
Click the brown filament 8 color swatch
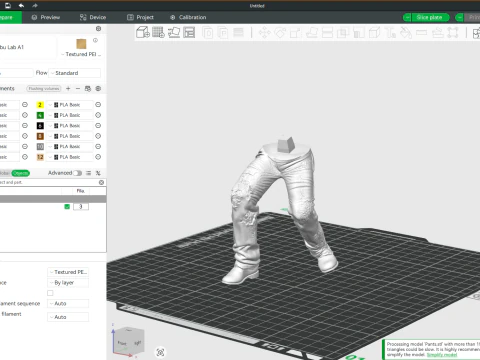(40, 136)
